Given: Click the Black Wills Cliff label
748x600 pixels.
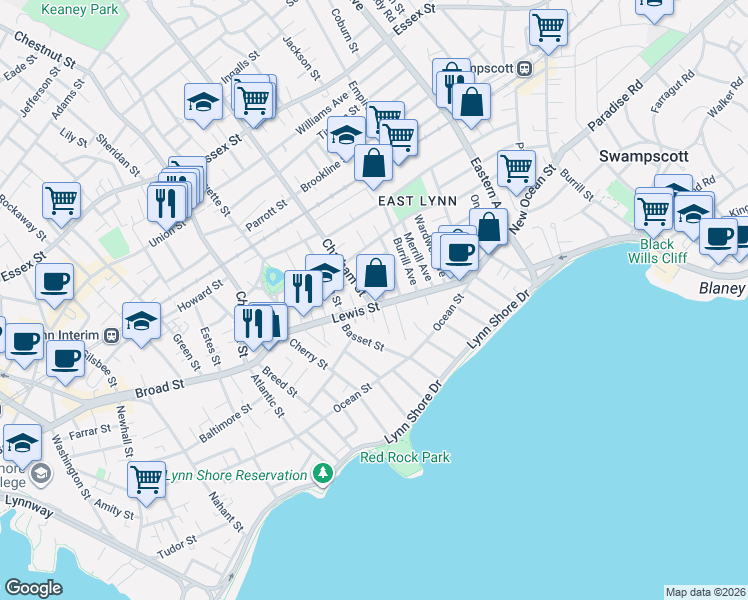Looking at the screenshot, I should click(x=657, y=251).
